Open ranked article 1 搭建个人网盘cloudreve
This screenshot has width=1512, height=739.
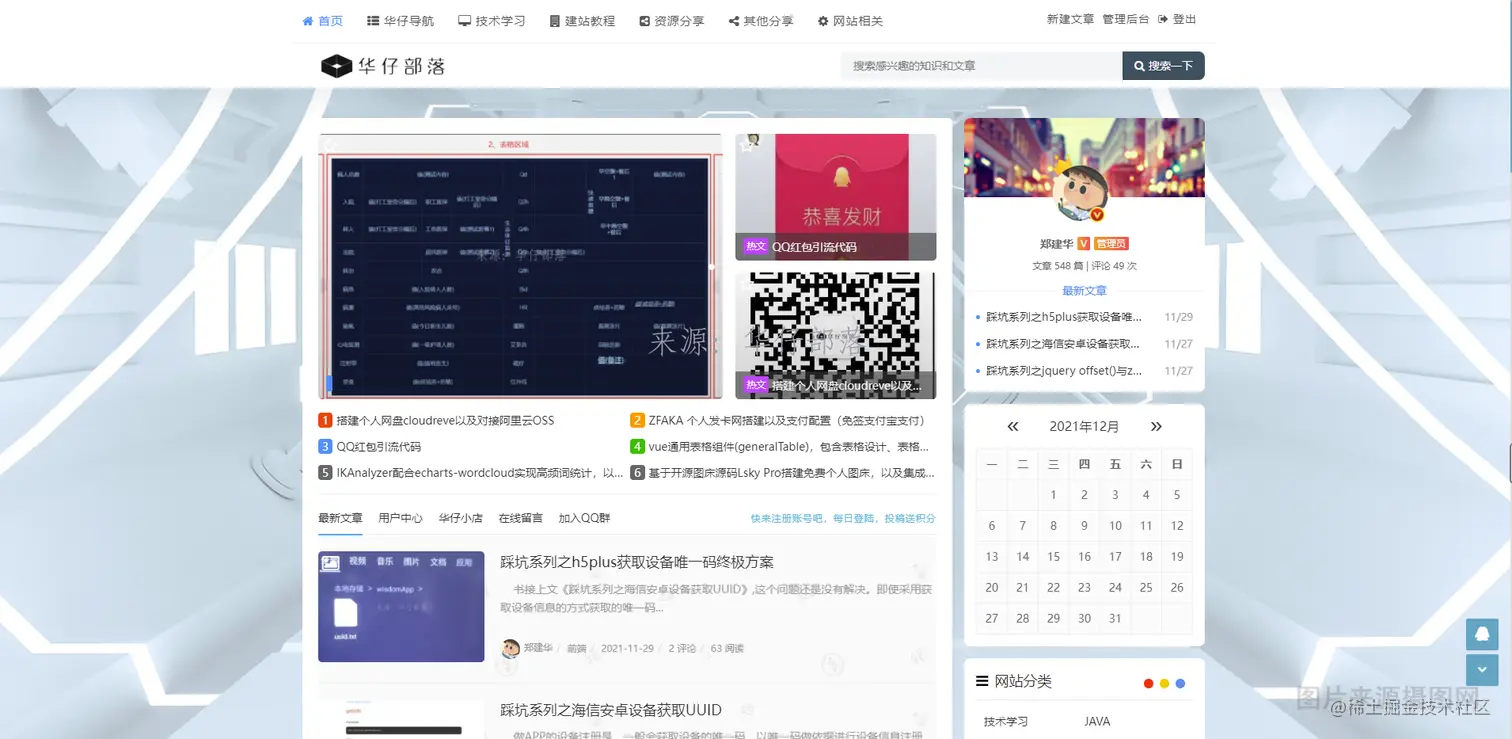(445, 420)
